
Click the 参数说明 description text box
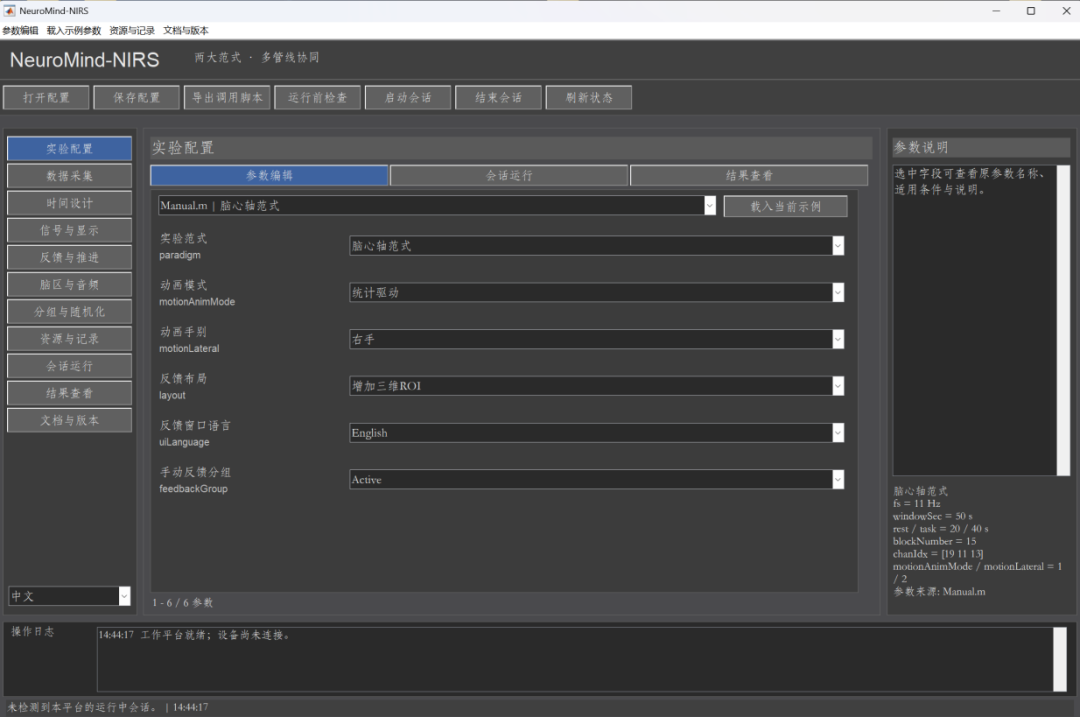coord(975,320)
